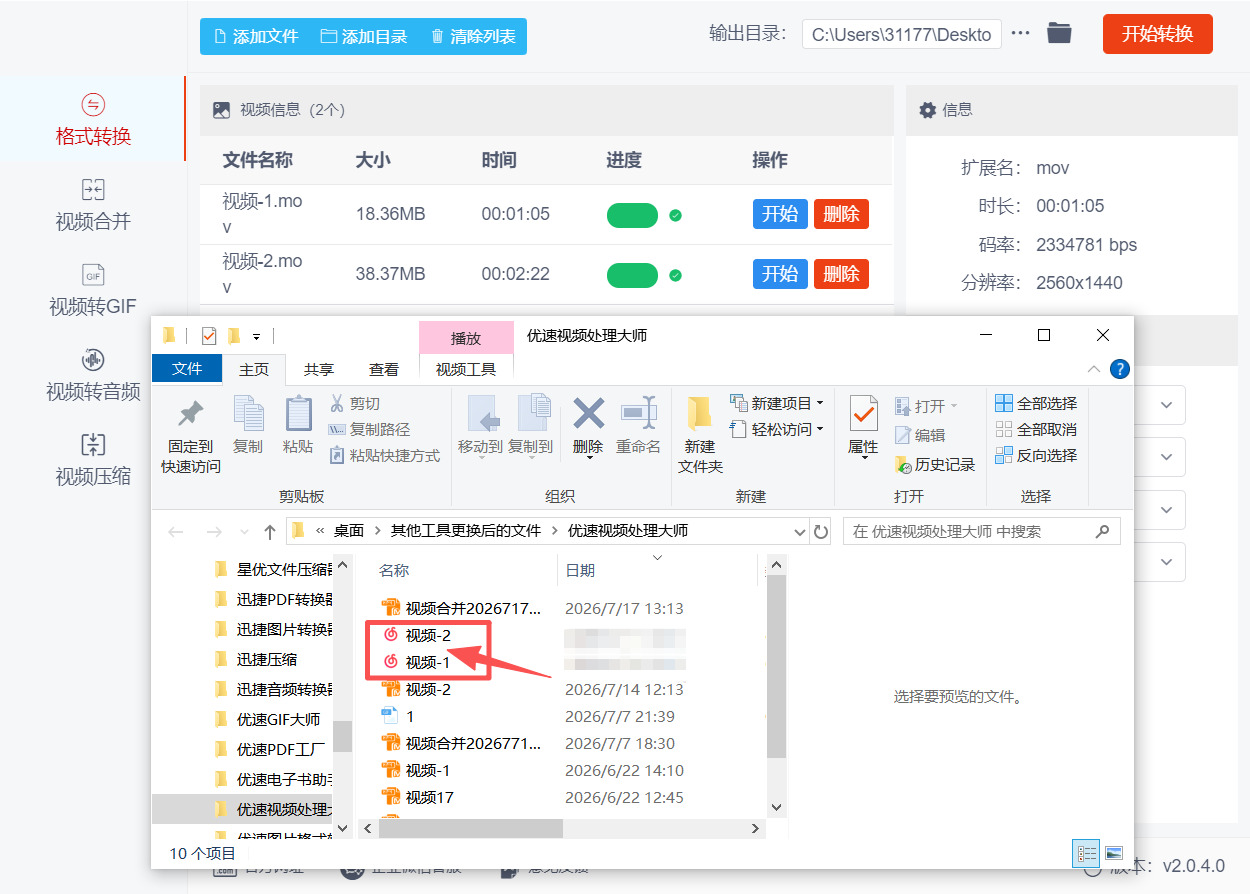
Task: Click the 删除 X icon in ribbon
Action: tap(588, 413)
